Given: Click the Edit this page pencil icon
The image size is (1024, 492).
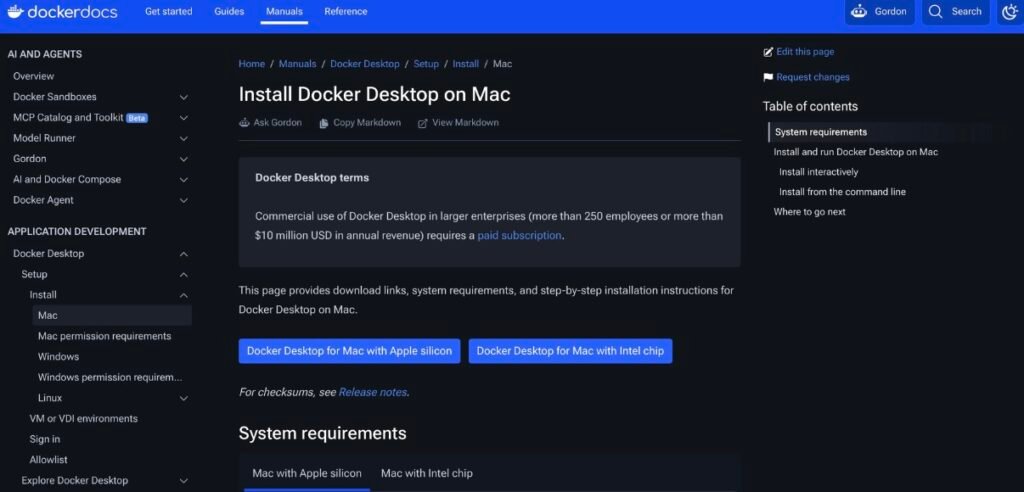Looking at the screenshot, I should pos(768,52).
